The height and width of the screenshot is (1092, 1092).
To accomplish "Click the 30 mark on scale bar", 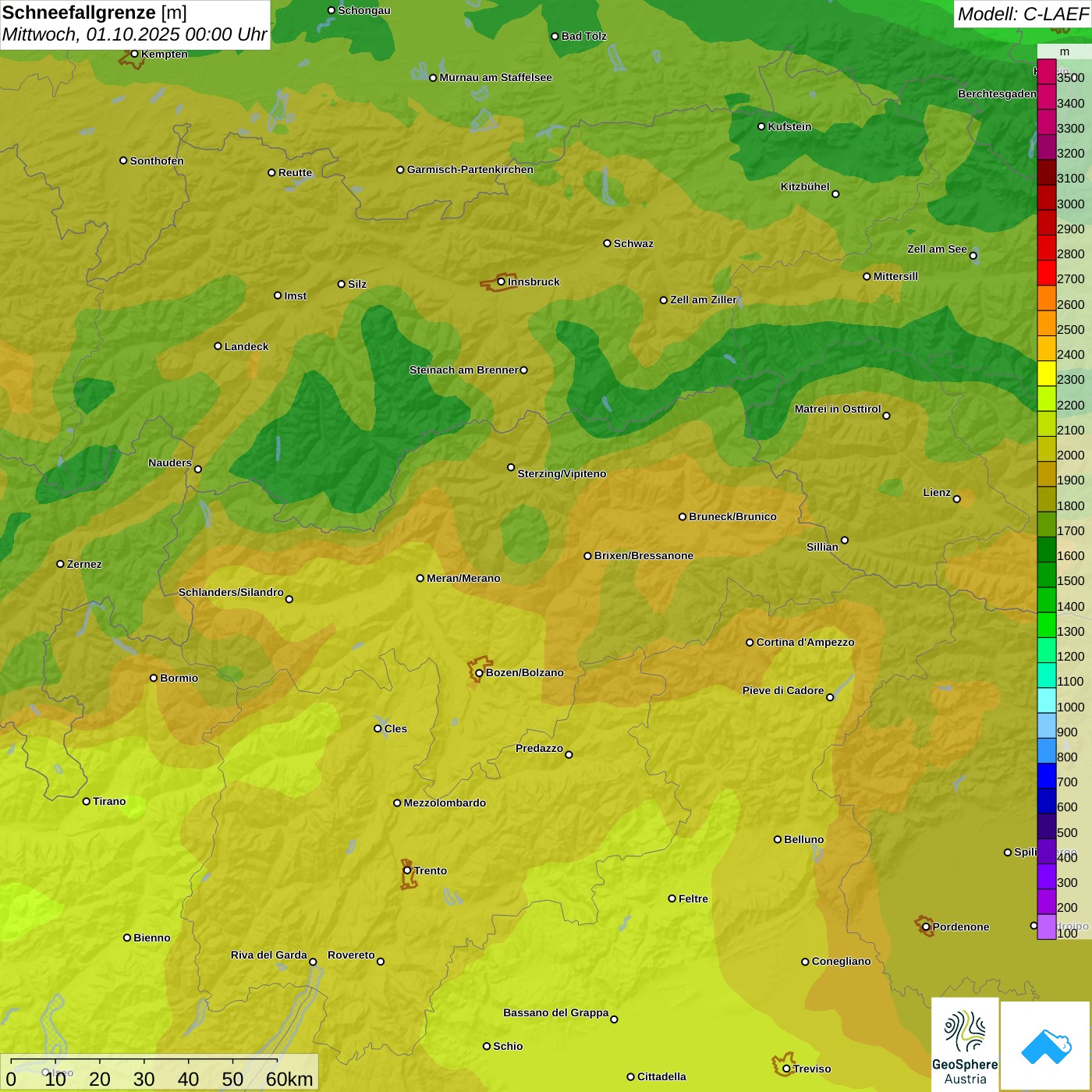I will (x=144, y=1079).
